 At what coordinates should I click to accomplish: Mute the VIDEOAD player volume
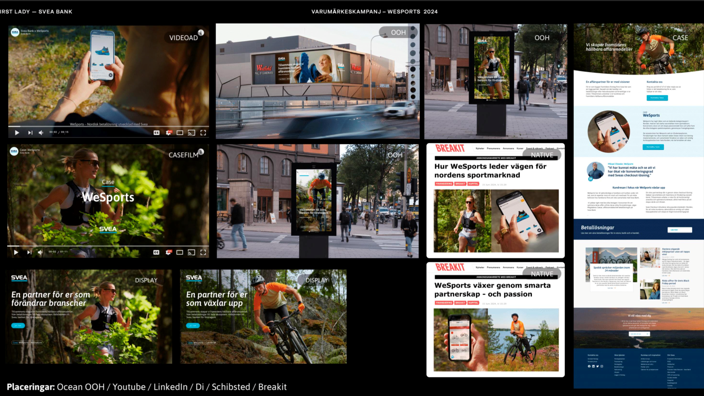41,132
